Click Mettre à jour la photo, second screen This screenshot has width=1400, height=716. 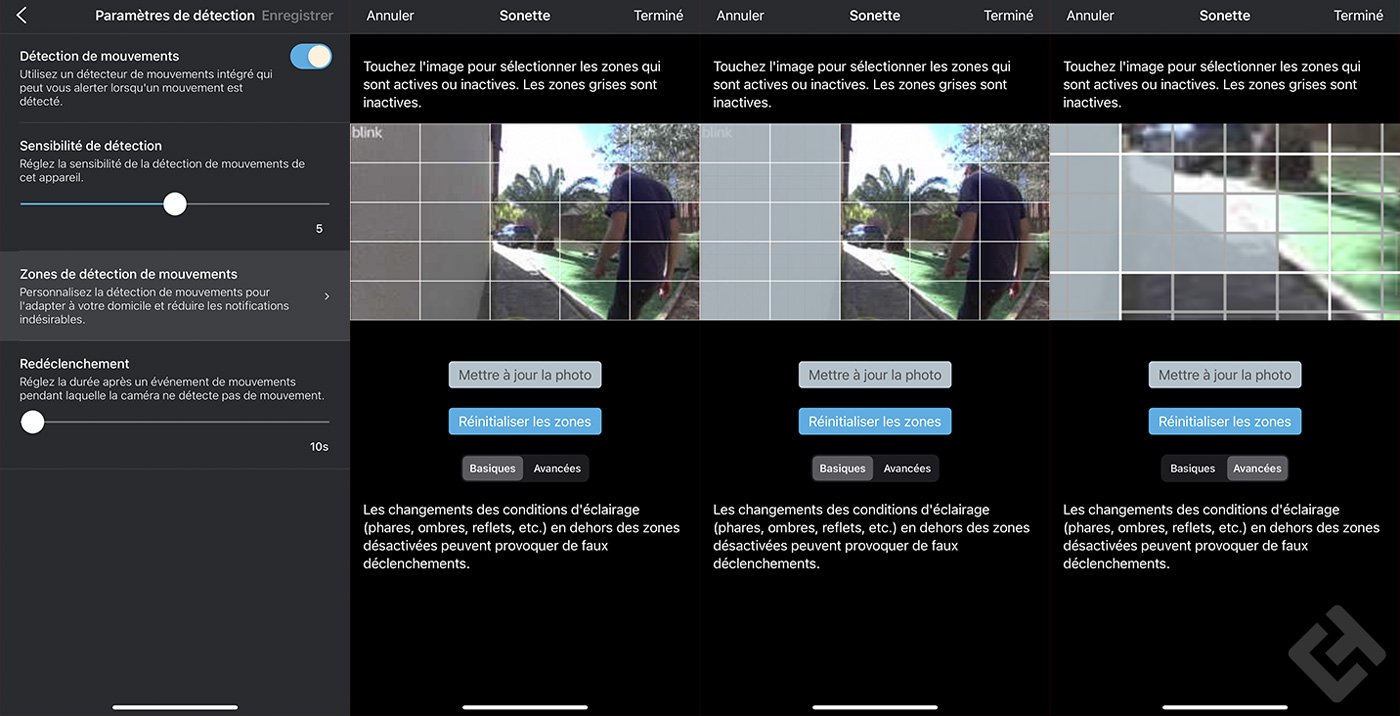pos(875,375)
